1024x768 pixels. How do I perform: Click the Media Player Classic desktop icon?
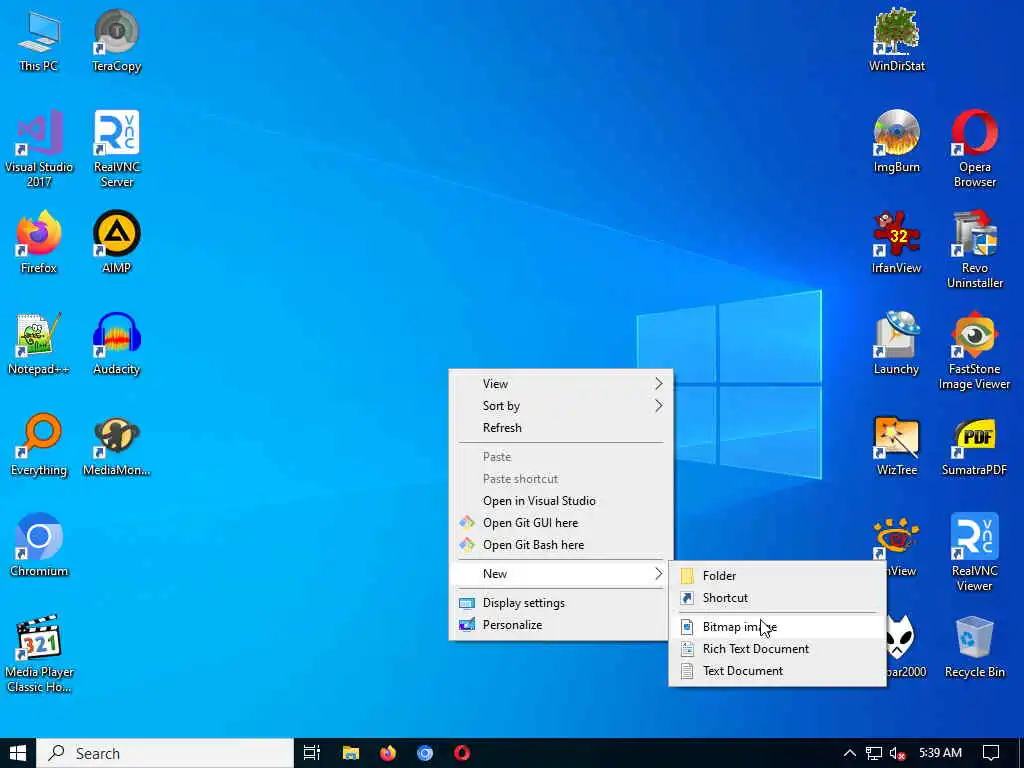click(x=39, y=654)
